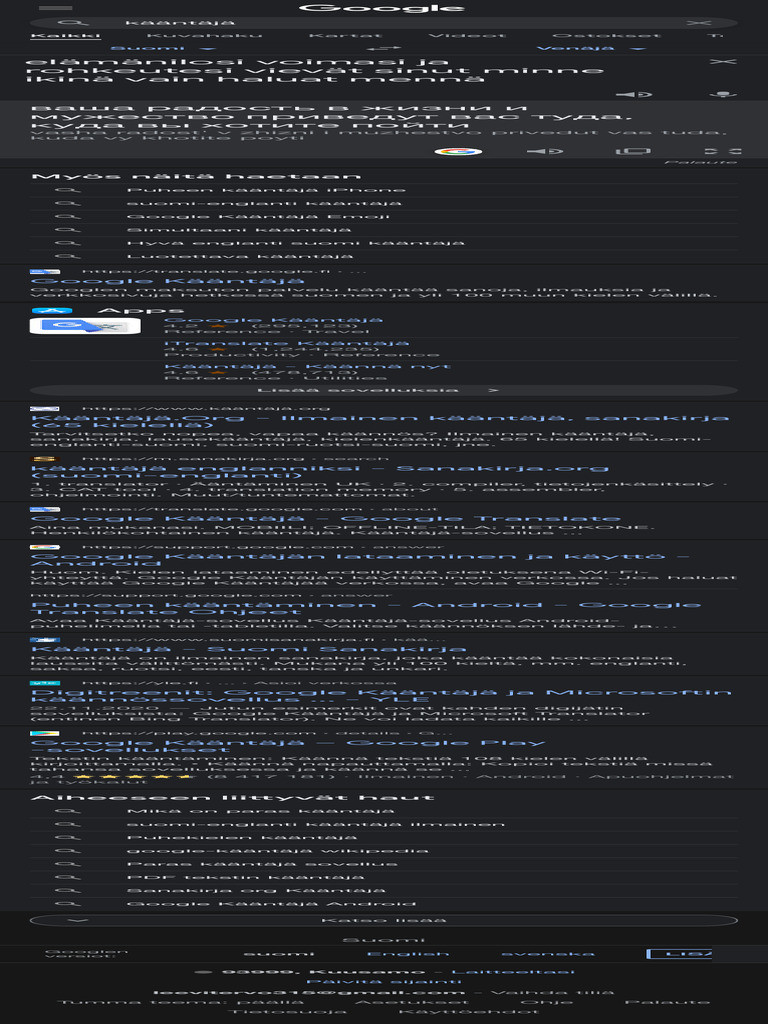Viewport: 768px width, 1024px height.
Task: Switch to the Kartat tab
Action: 345,35
